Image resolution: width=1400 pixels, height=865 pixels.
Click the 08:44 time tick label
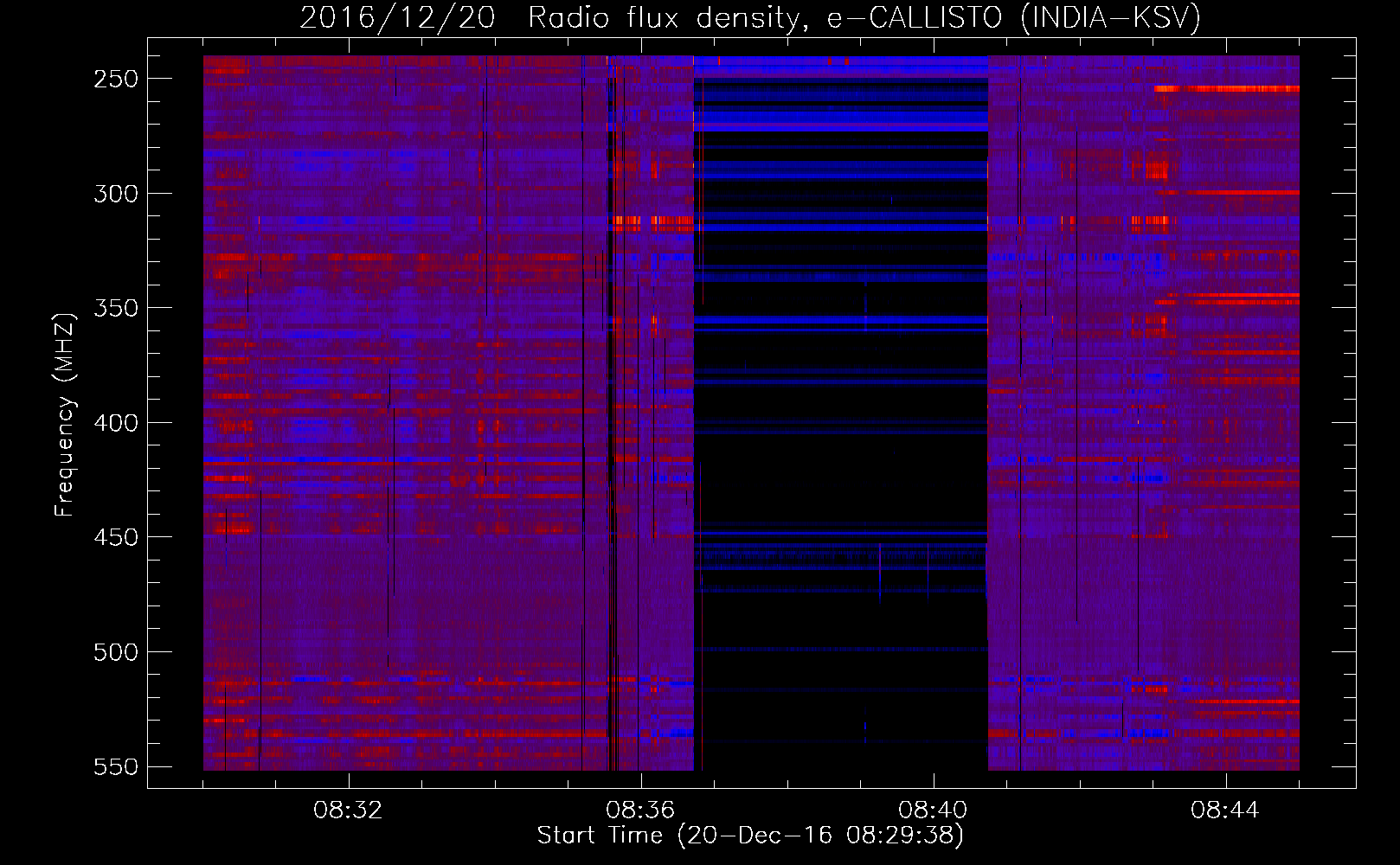coord(1225,811)
